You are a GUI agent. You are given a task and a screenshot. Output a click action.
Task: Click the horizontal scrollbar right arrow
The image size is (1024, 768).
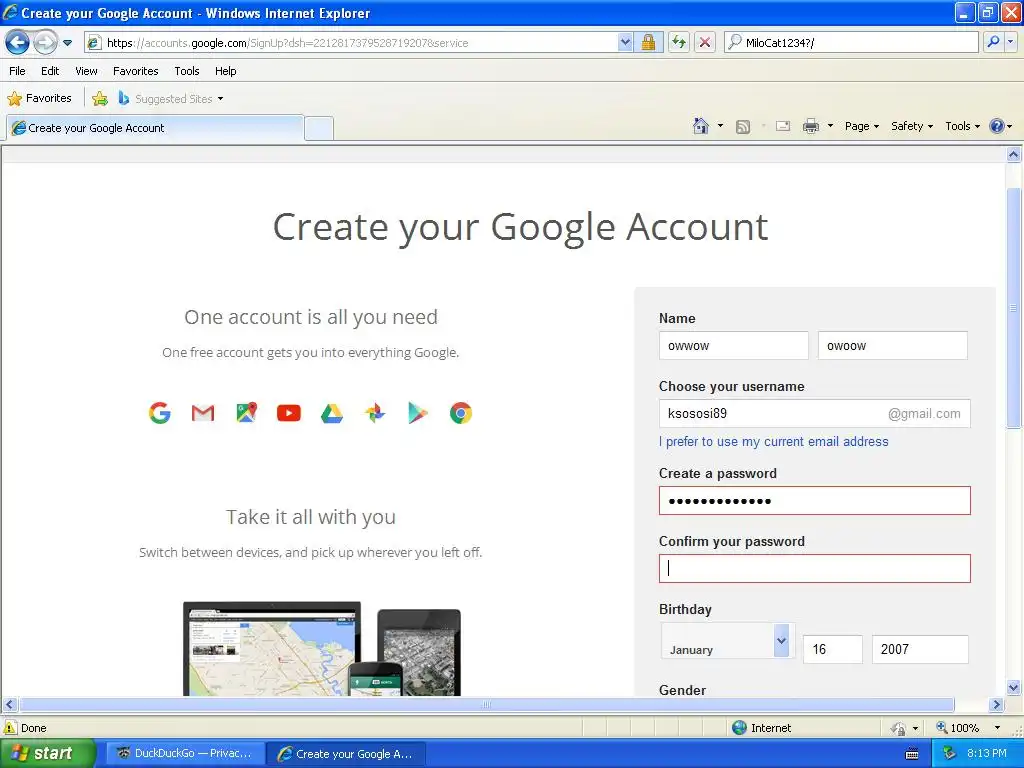coord(997,705)
